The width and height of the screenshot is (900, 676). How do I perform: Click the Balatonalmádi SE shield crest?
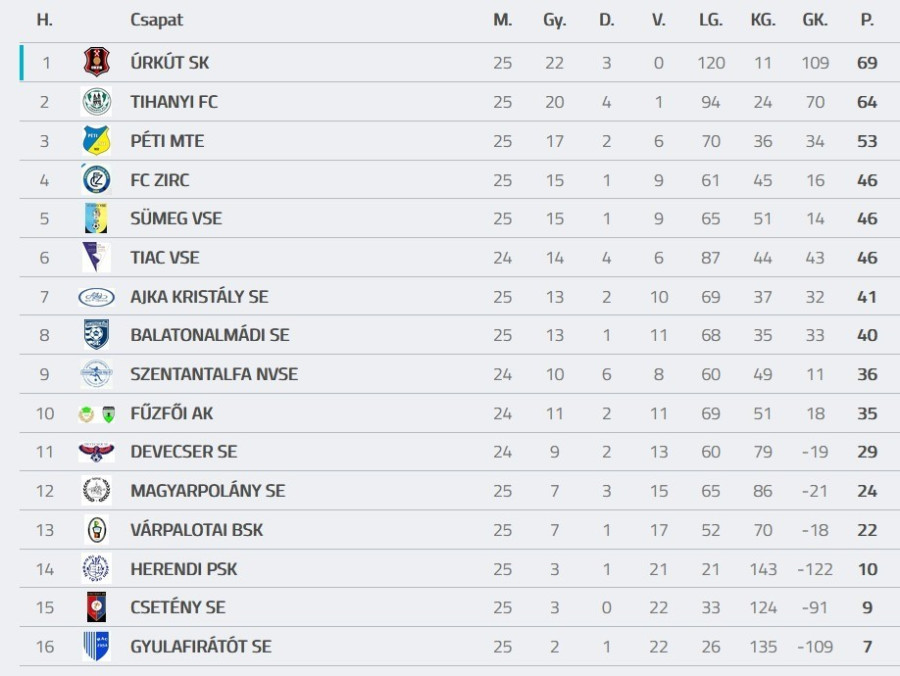click(x=96, y=335)
